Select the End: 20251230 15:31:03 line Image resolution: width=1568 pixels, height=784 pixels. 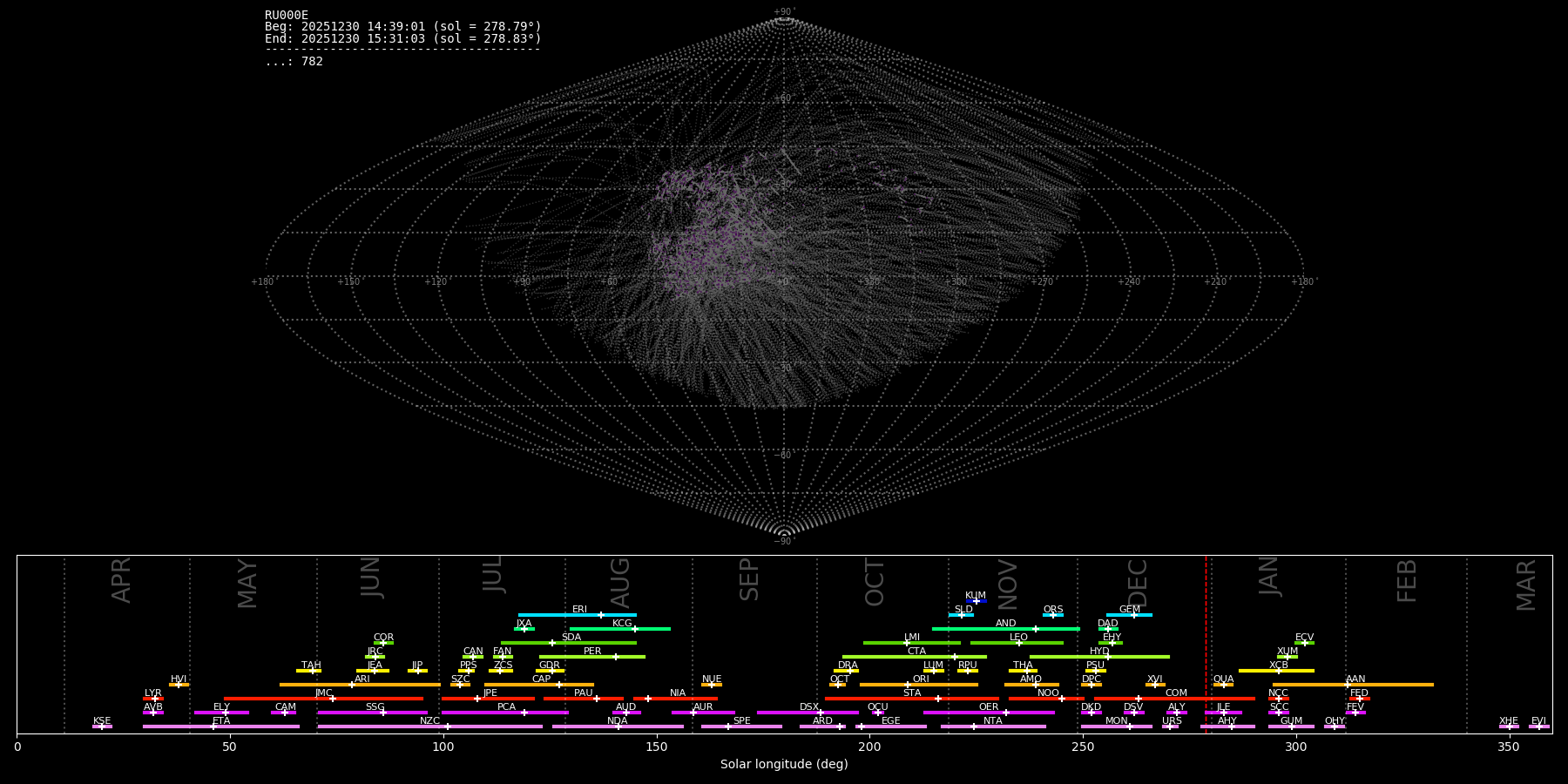[403, 39]
